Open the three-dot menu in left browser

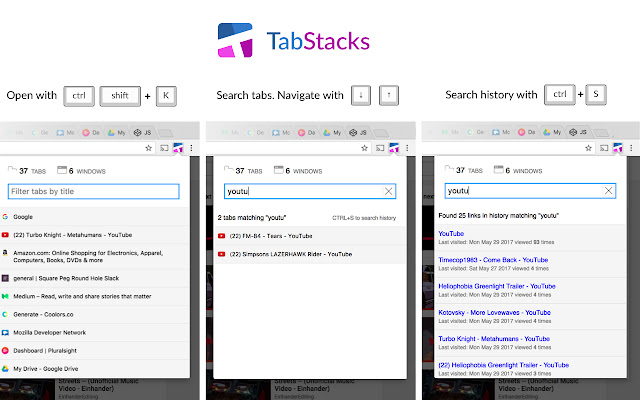tap(191, 148)
